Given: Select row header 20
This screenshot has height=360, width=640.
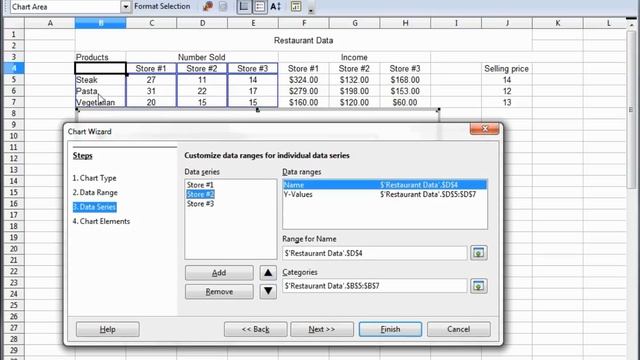Looking at the screenshot, I should point(14,249).
